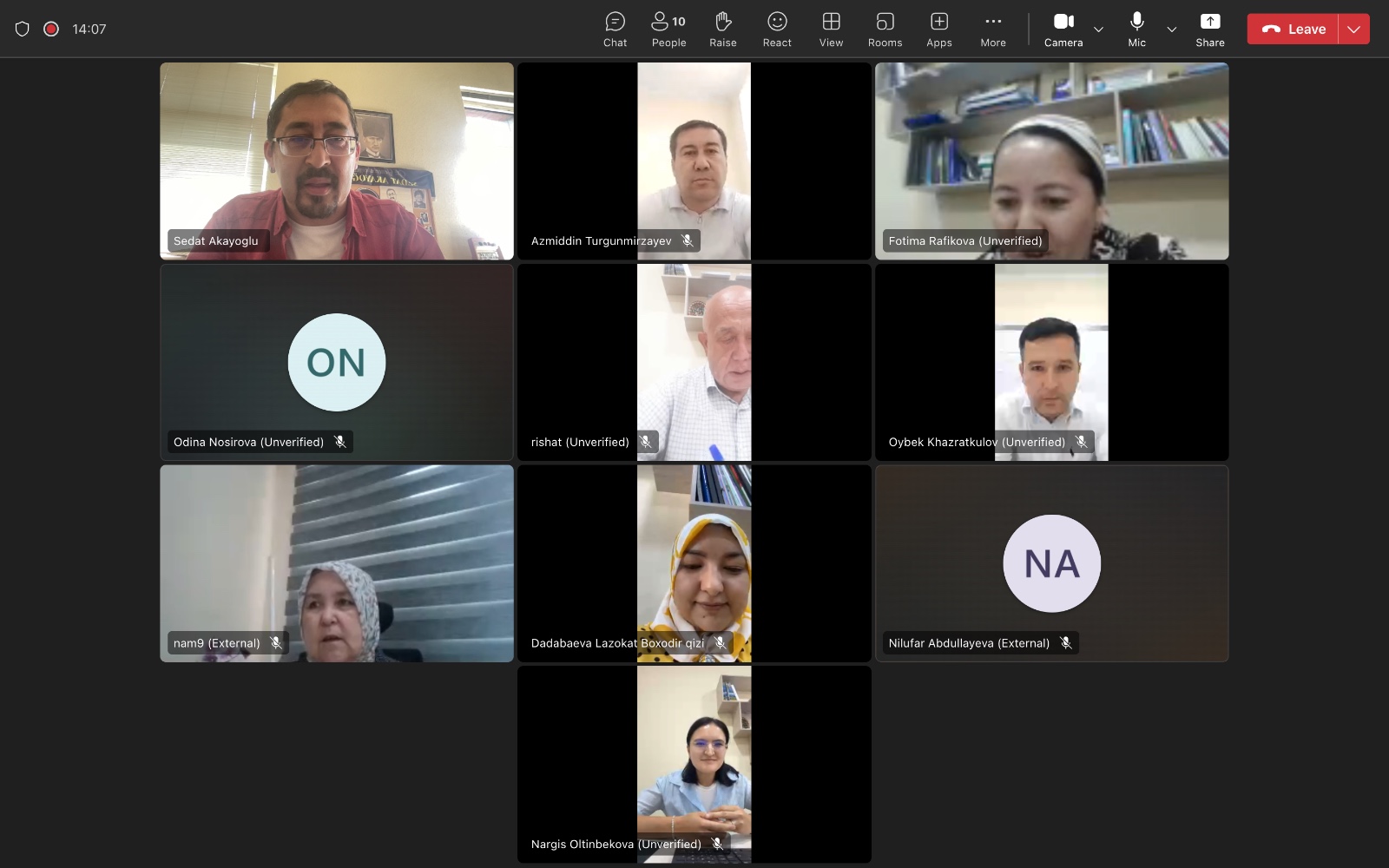1389x868 pixels.
Task: Click the Dadabaeva Lazokat Boxodir qizi label
Action: [618, 643]
